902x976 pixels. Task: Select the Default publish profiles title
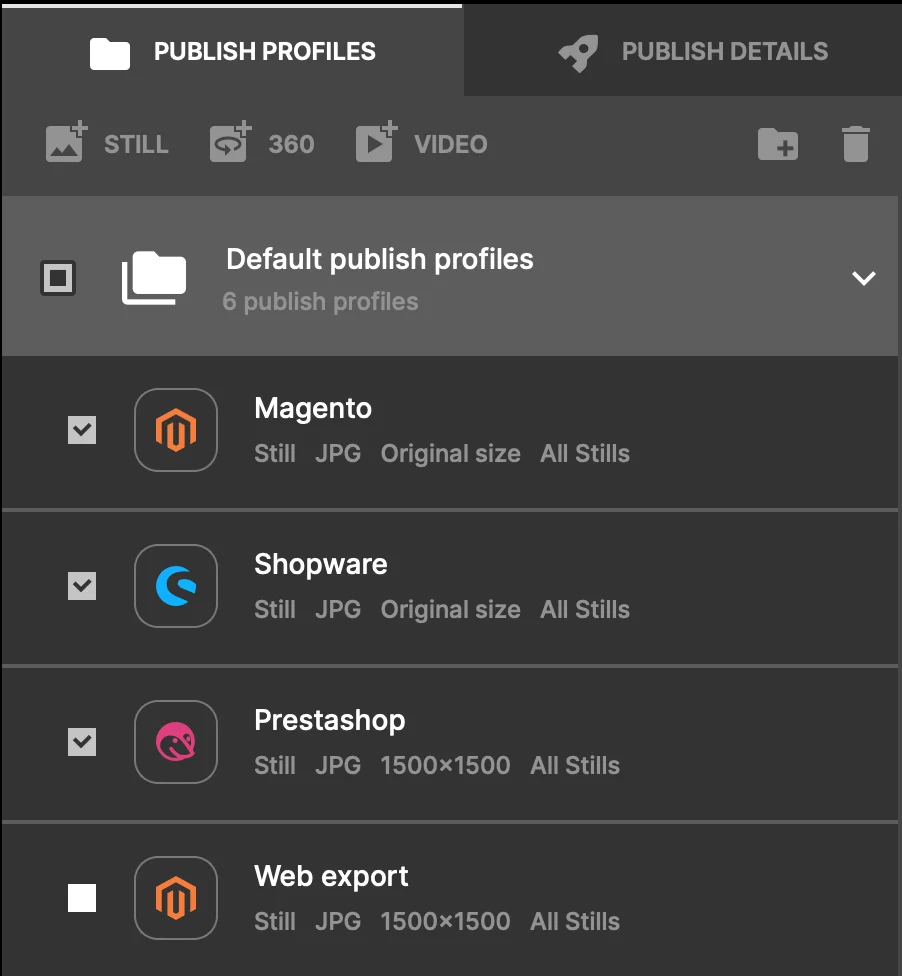click(x=380, y=259)
